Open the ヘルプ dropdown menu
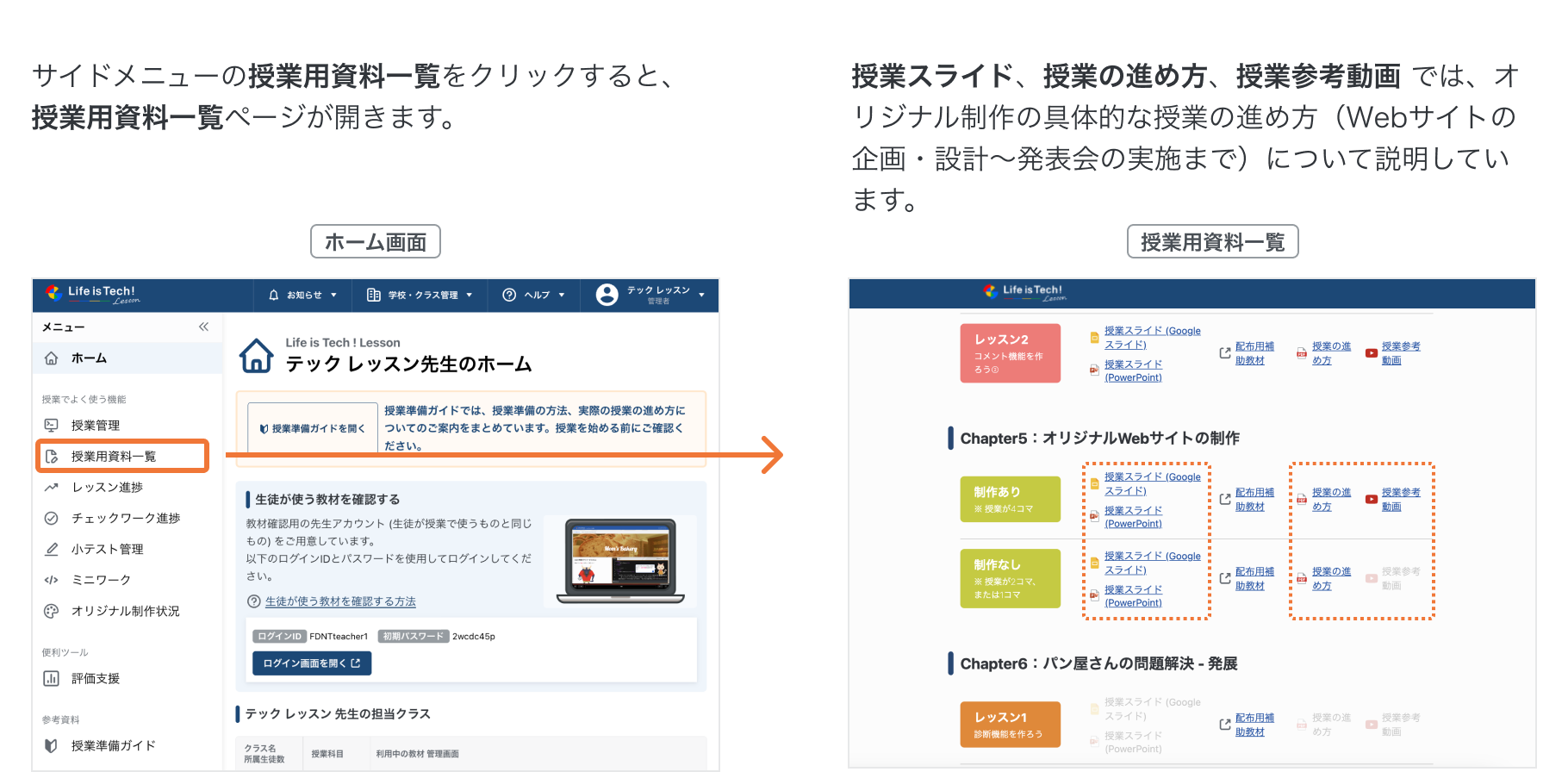This screenshot has height=772, width=1568. coord(533,296)
